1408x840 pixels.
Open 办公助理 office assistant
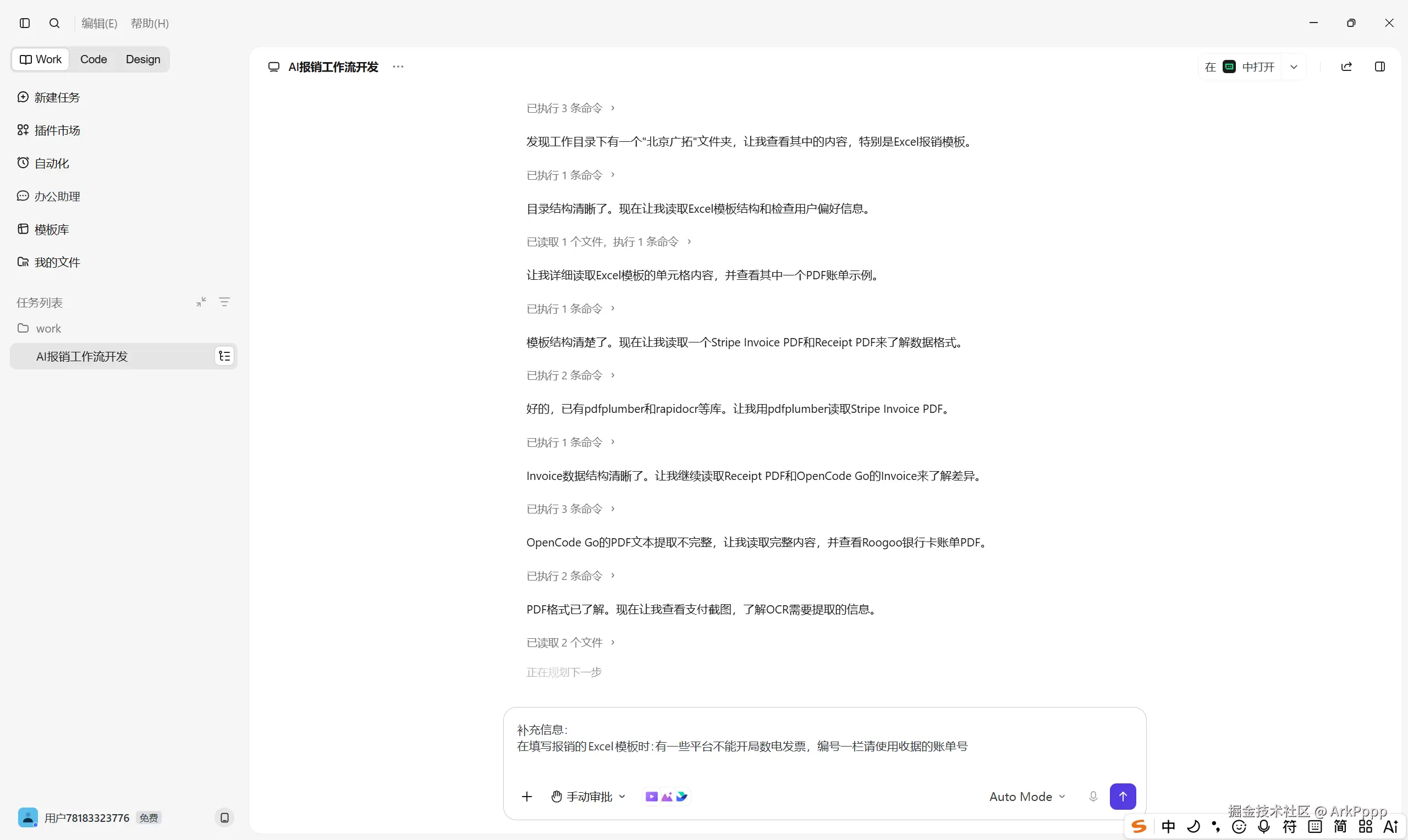point(49,196)
